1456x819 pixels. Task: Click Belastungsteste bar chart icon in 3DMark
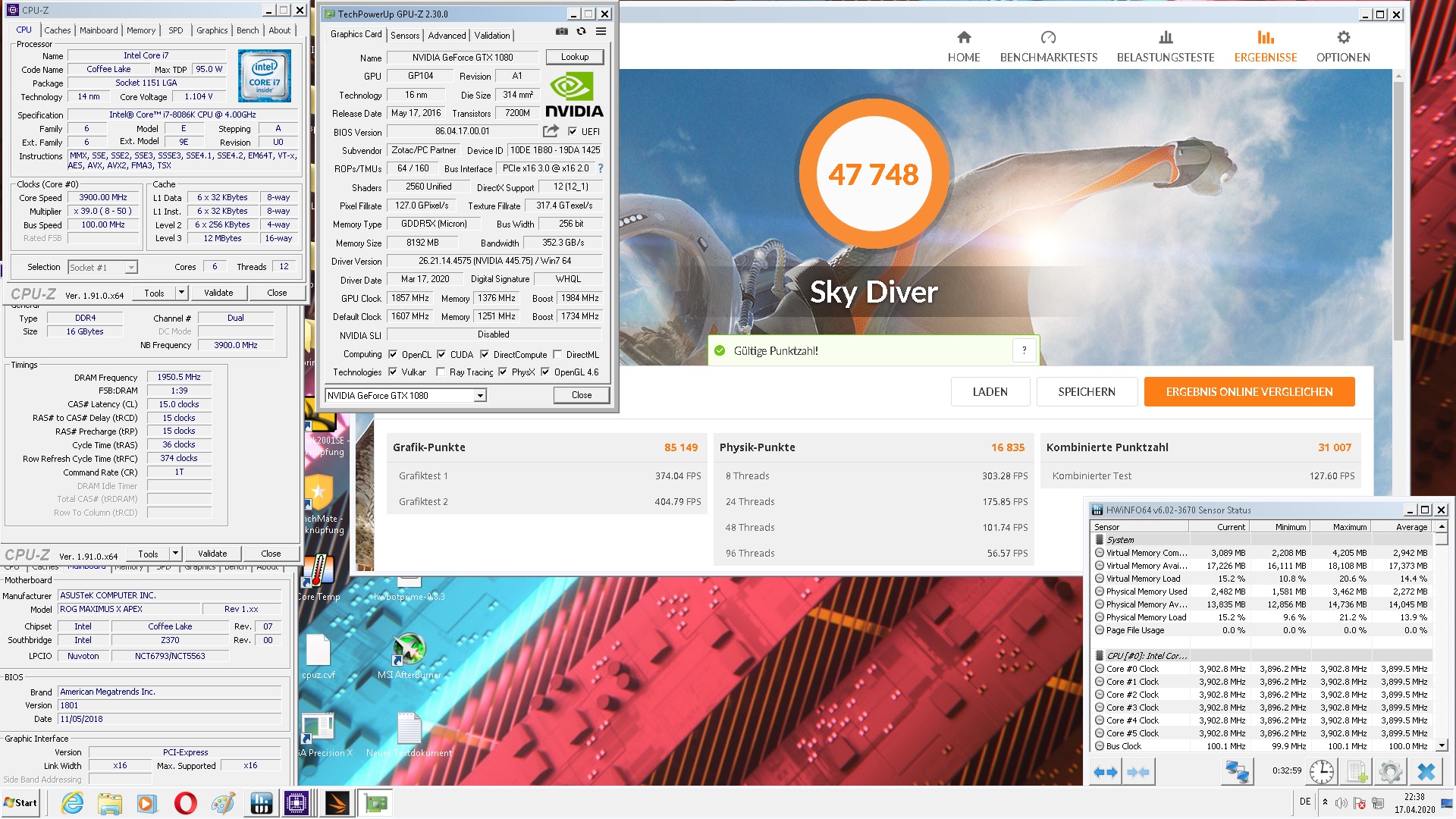pos(1166,37)
